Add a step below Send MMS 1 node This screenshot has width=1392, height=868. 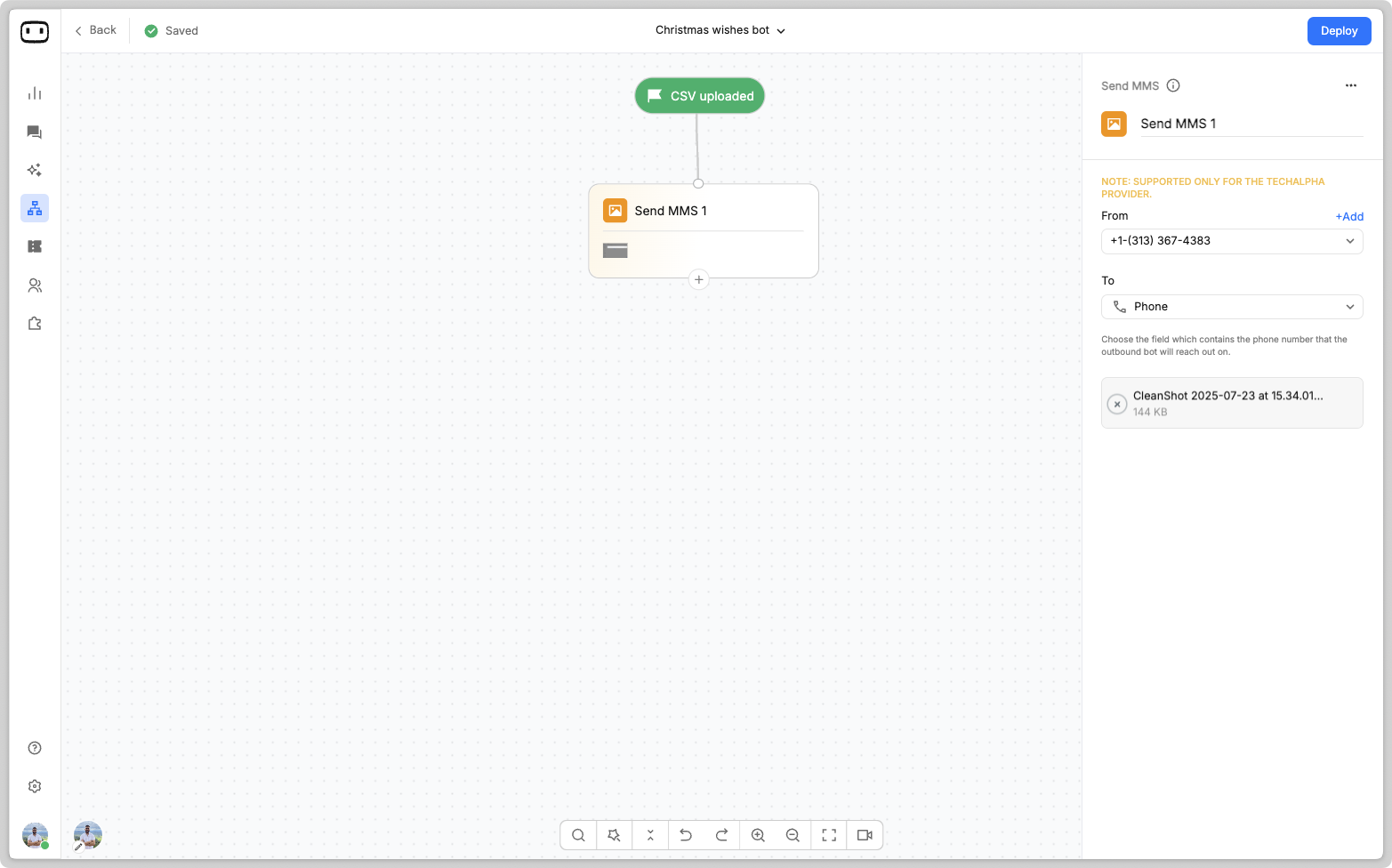coord(699,280)
